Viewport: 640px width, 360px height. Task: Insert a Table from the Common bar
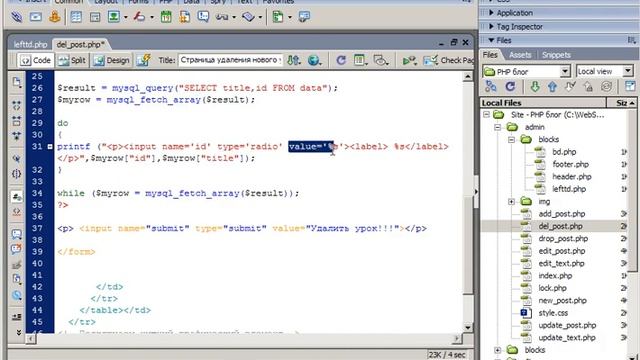(x=76, y=17)
